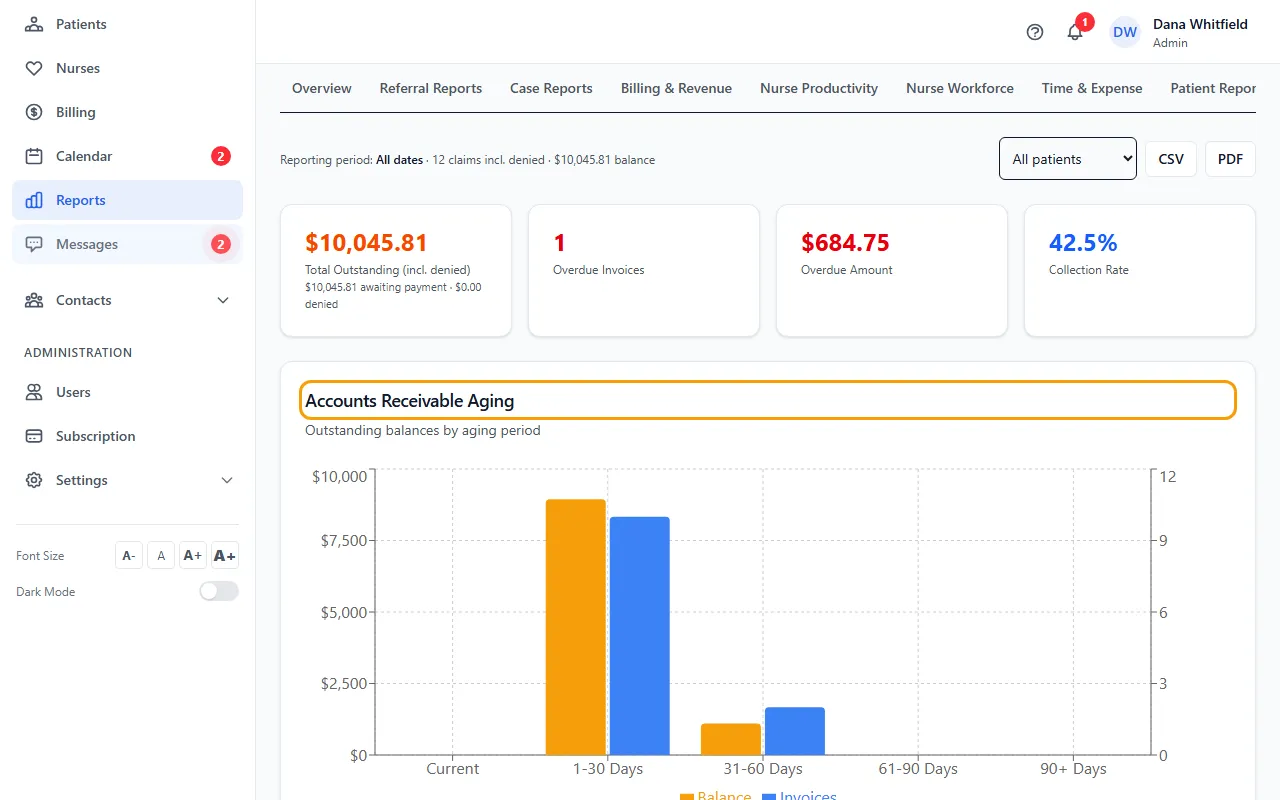This screenshot has height=800, width=1280.
Task: Click the orange 31-60 Days Balance bar
Action: tap(731, 739)
